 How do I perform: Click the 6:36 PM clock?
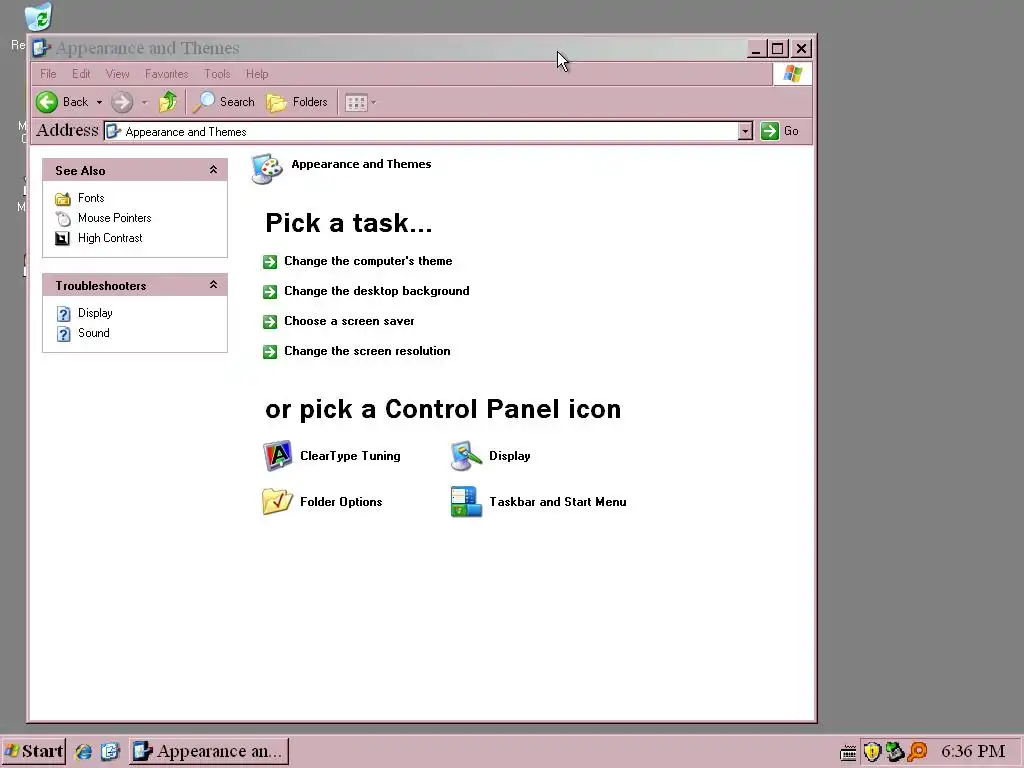tap(973, 752)
